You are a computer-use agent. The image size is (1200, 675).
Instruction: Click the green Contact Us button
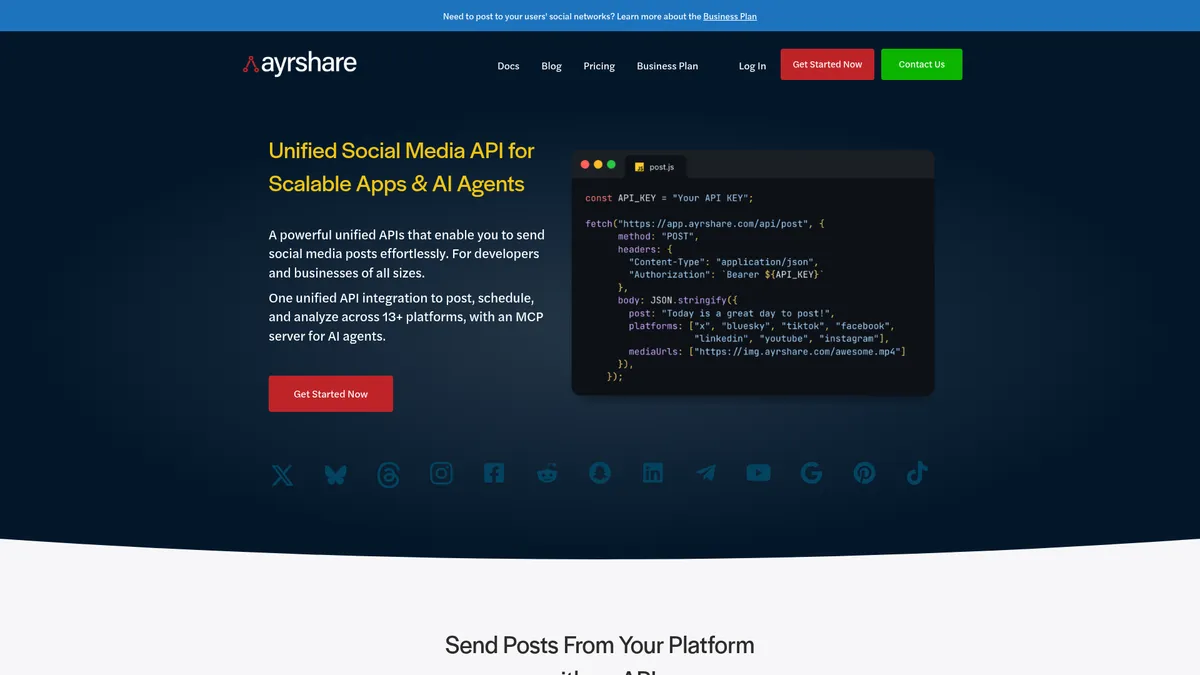point(921,64)
